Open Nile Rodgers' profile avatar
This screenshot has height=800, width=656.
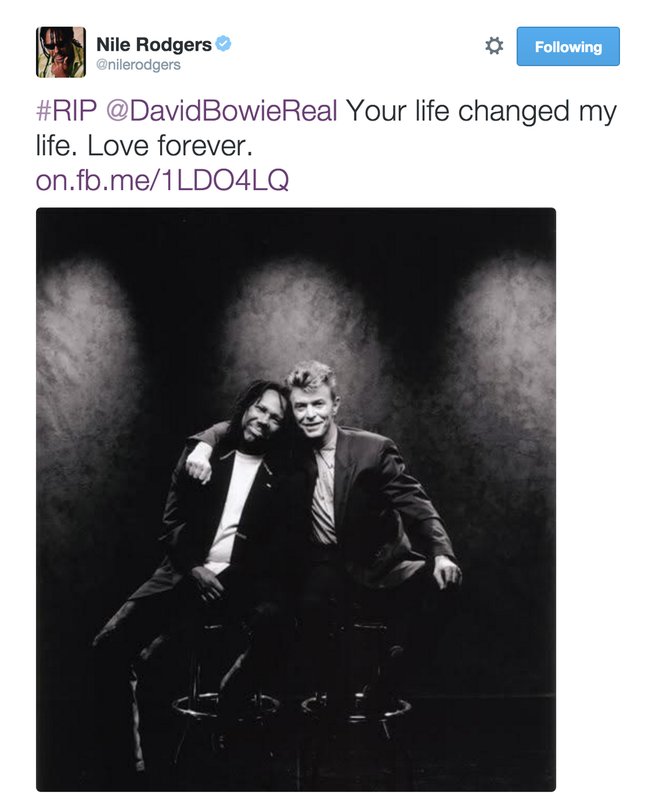pyautogui.click(x=61, y=52)
